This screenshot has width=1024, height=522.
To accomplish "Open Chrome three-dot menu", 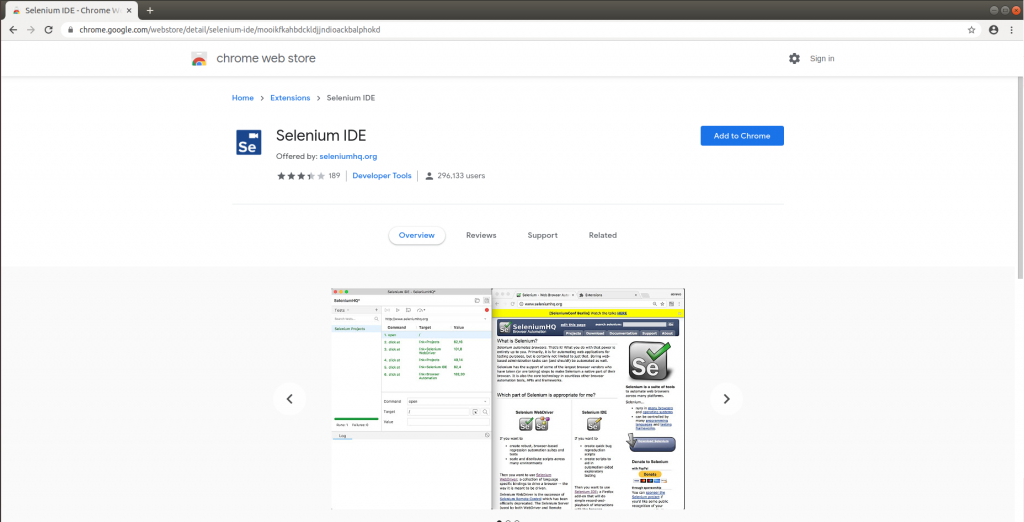I will (x=1011, y=30).
